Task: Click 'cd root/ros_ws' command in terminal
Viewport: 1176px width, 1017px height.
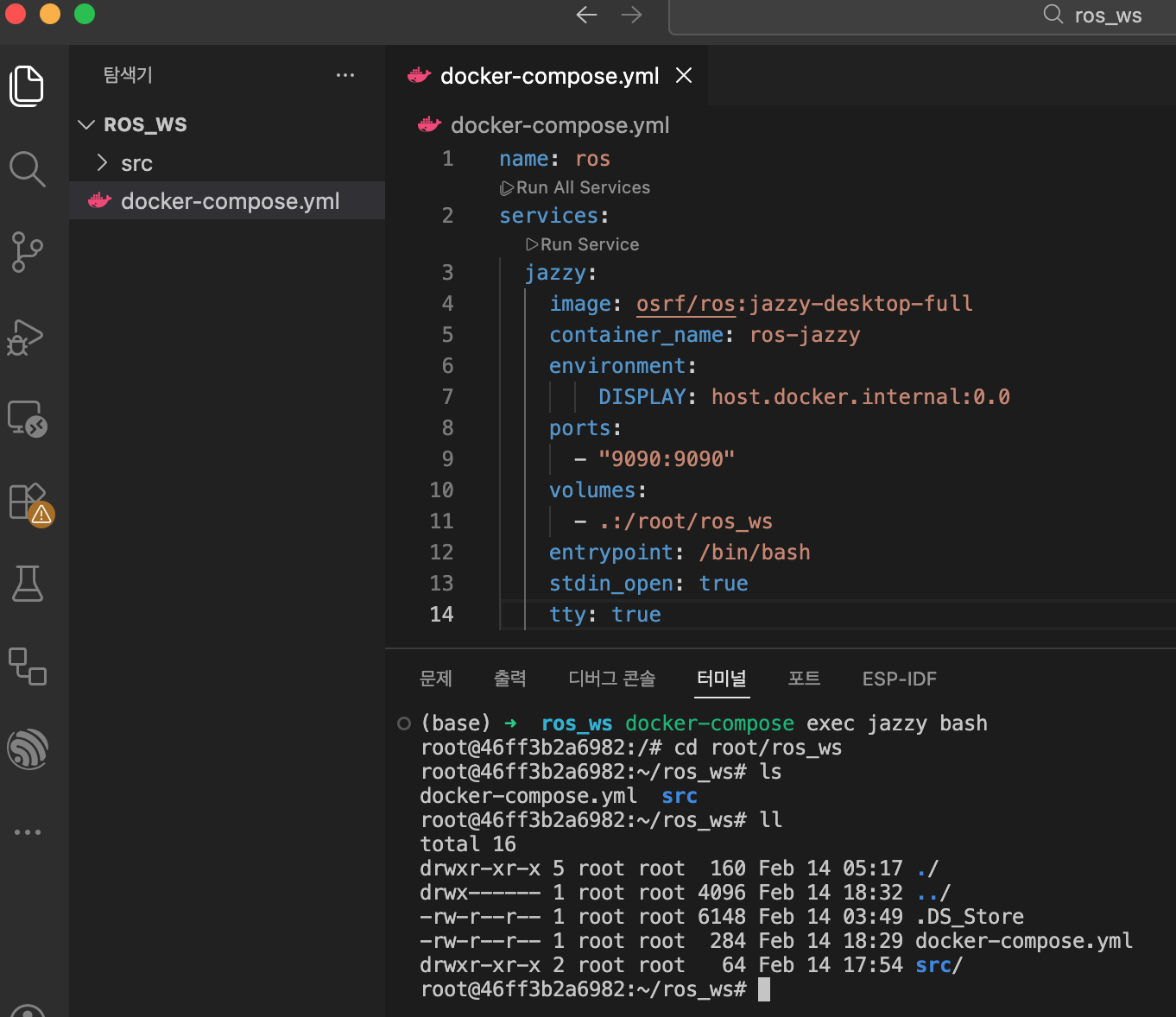Action: tap(758, 748)
